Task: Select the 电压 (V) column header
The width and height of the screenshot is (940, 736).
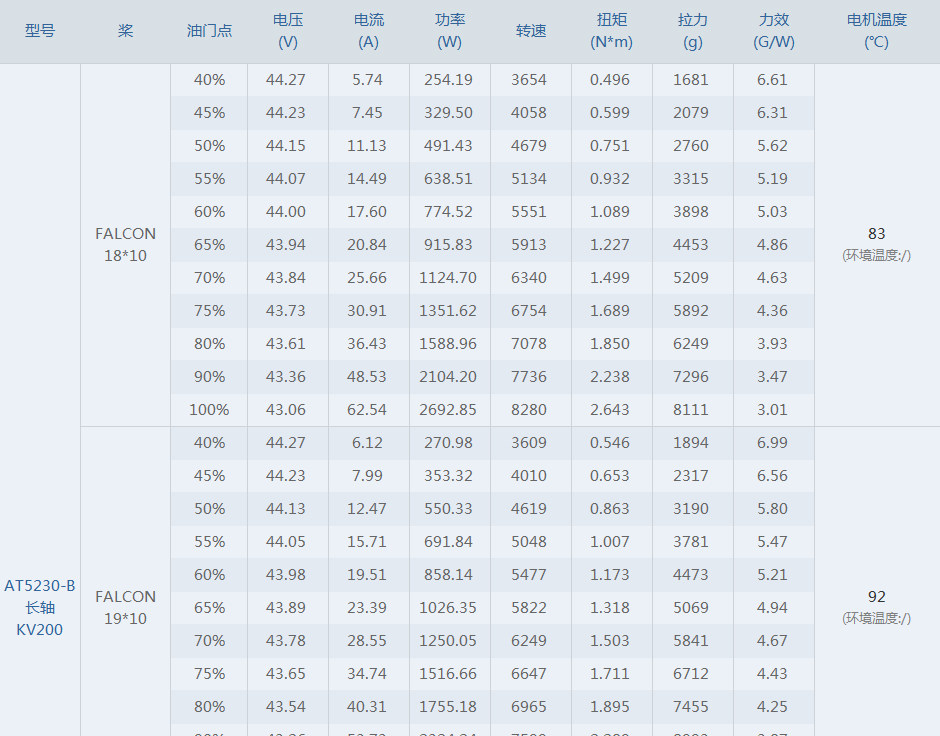Action: tap(288, 31)
